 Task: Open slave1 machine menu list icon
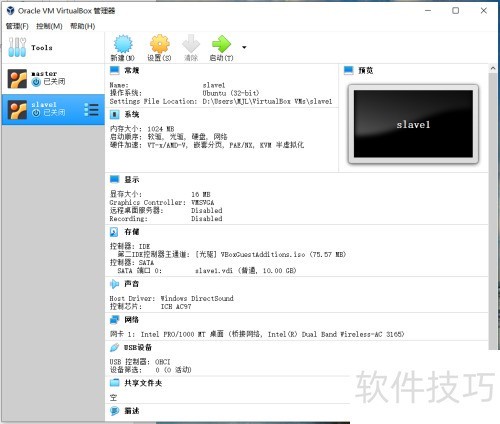click(x=91, y=110)
